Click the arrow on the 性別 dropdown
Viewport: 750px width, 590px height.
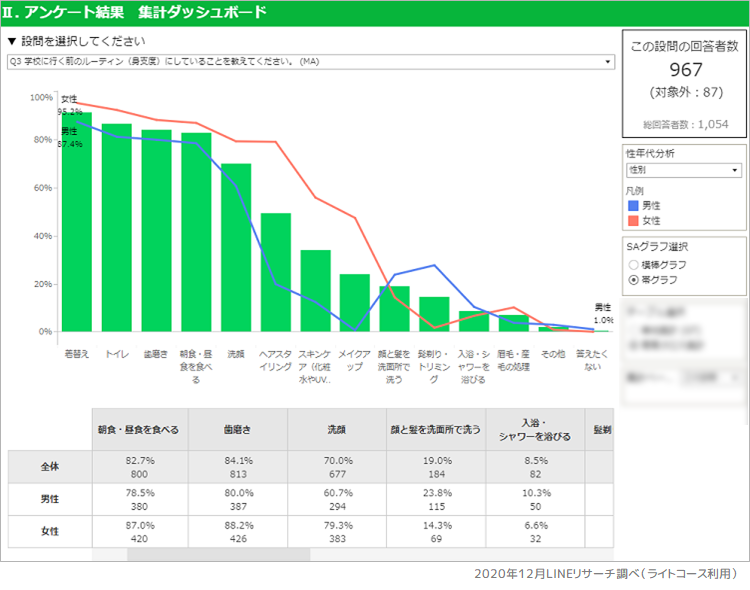tap(735, 170)
